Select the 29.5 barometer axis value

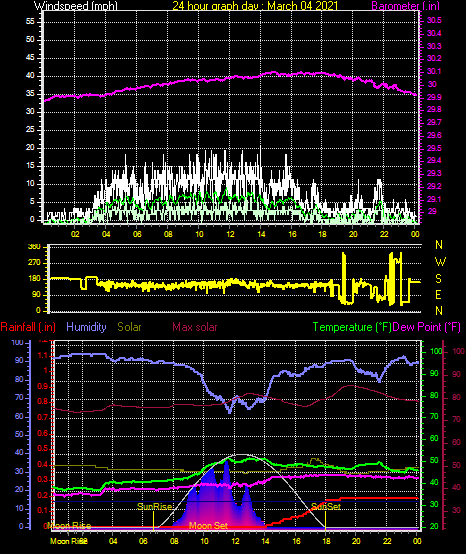coord(434,148)
